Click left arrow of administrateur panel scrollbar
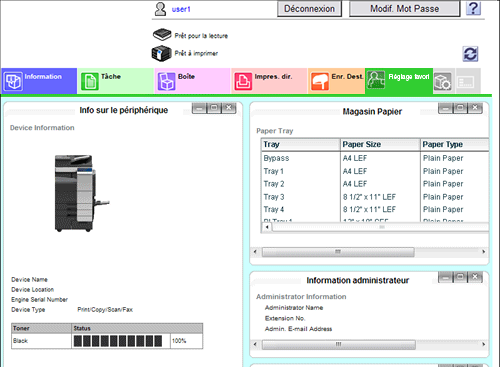Image resolution: width=500 pixels, height=367 pixels. (255, 344)
